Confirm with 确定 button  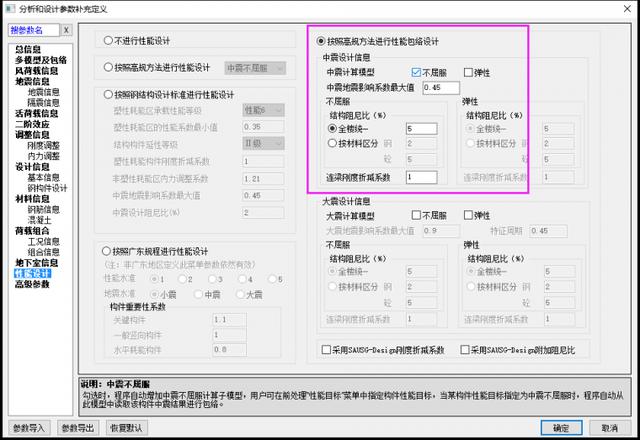tap(561, 428)
